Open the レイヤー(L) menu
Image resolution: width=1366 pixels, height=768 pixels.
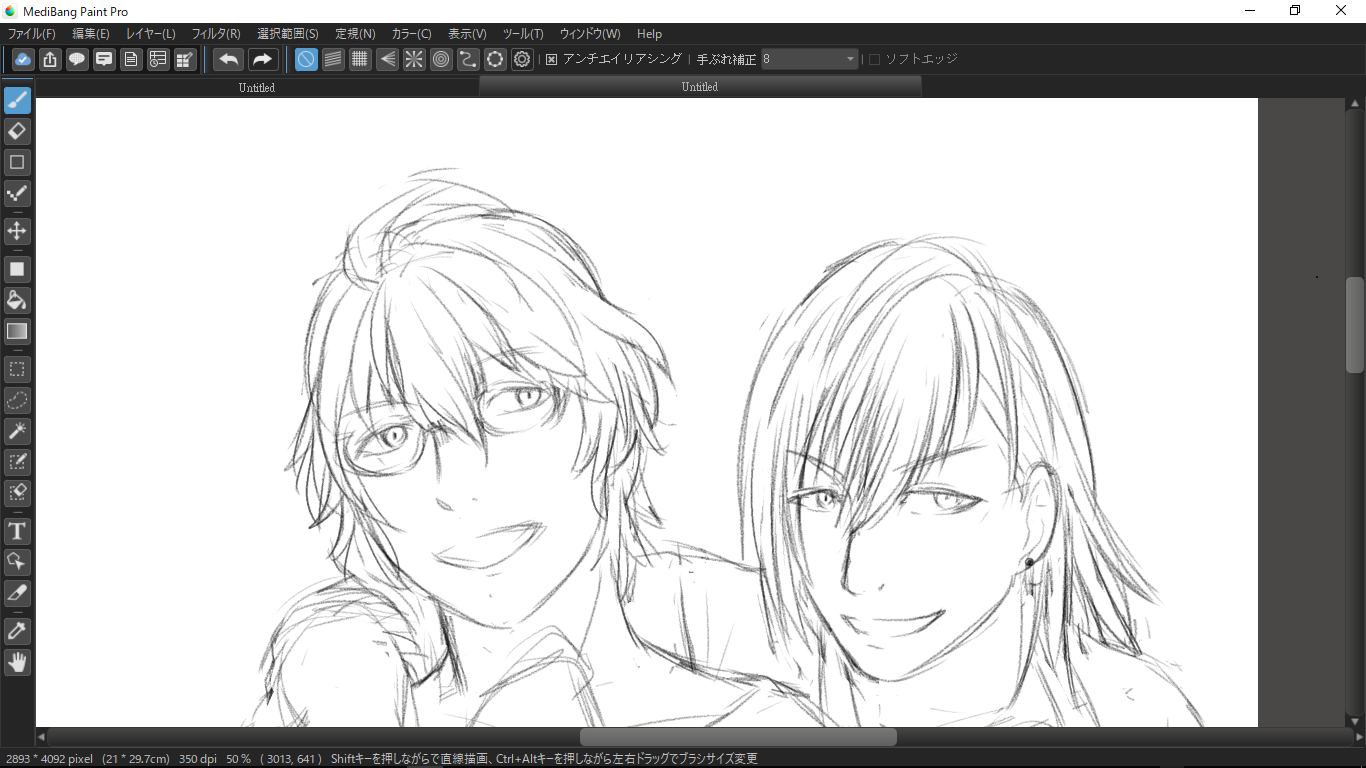pyautogui.click(x=151, y=34)
